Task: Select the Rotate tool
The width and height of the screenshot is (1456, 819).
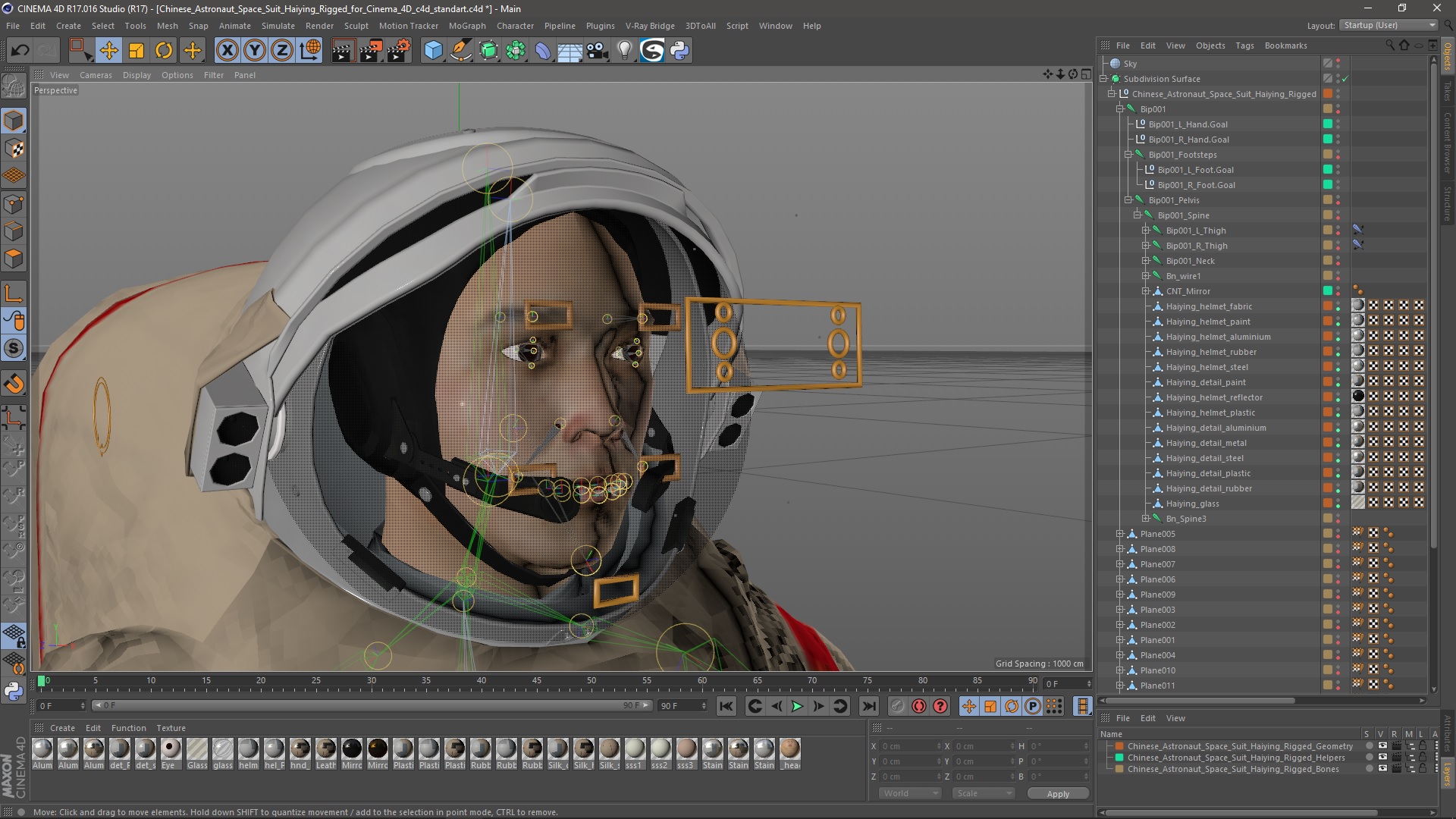Action: click(164, 51)
